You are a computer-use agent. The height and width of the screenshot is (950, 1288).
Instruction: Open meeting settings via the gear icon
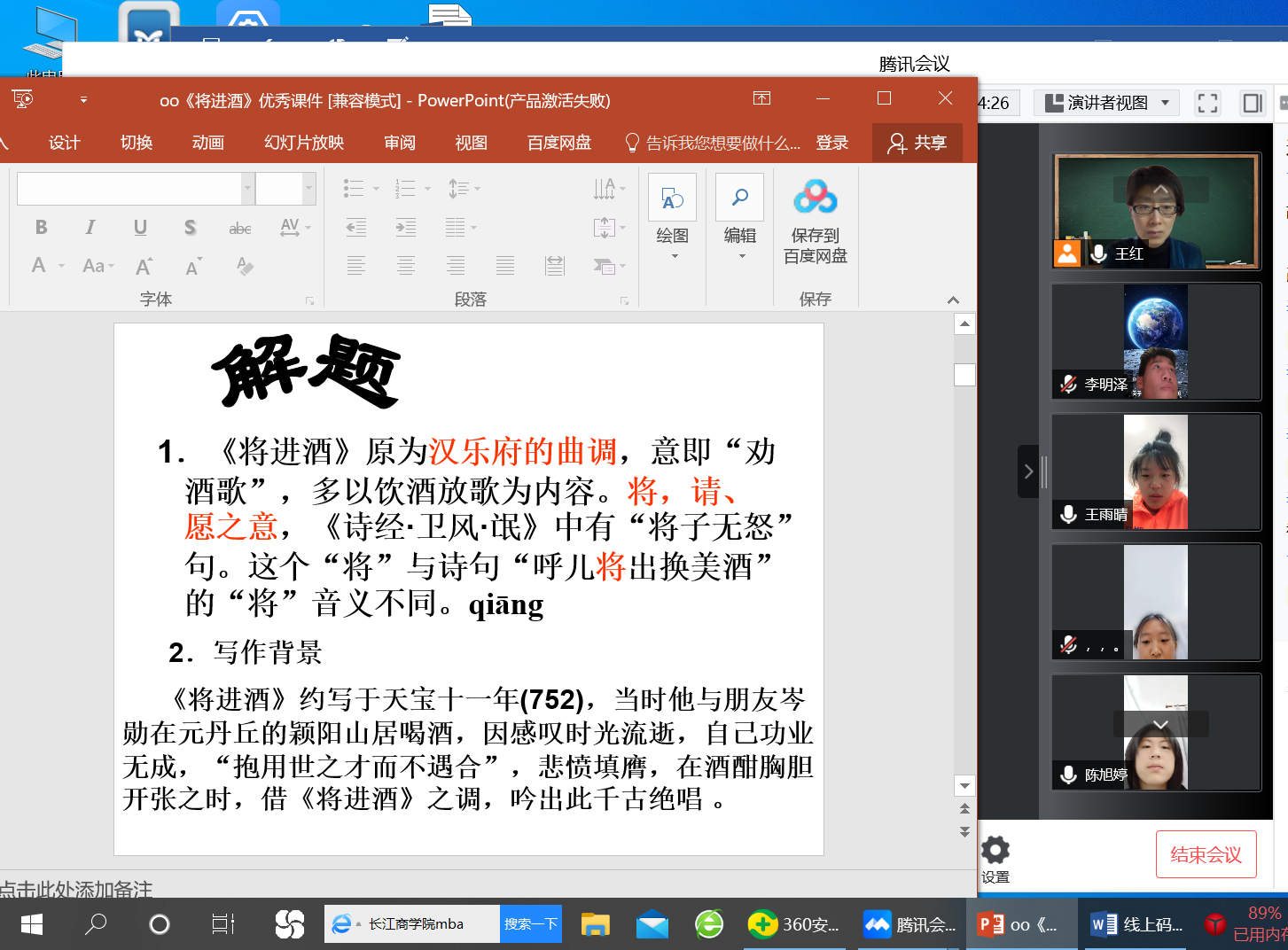tap(995, 848)
